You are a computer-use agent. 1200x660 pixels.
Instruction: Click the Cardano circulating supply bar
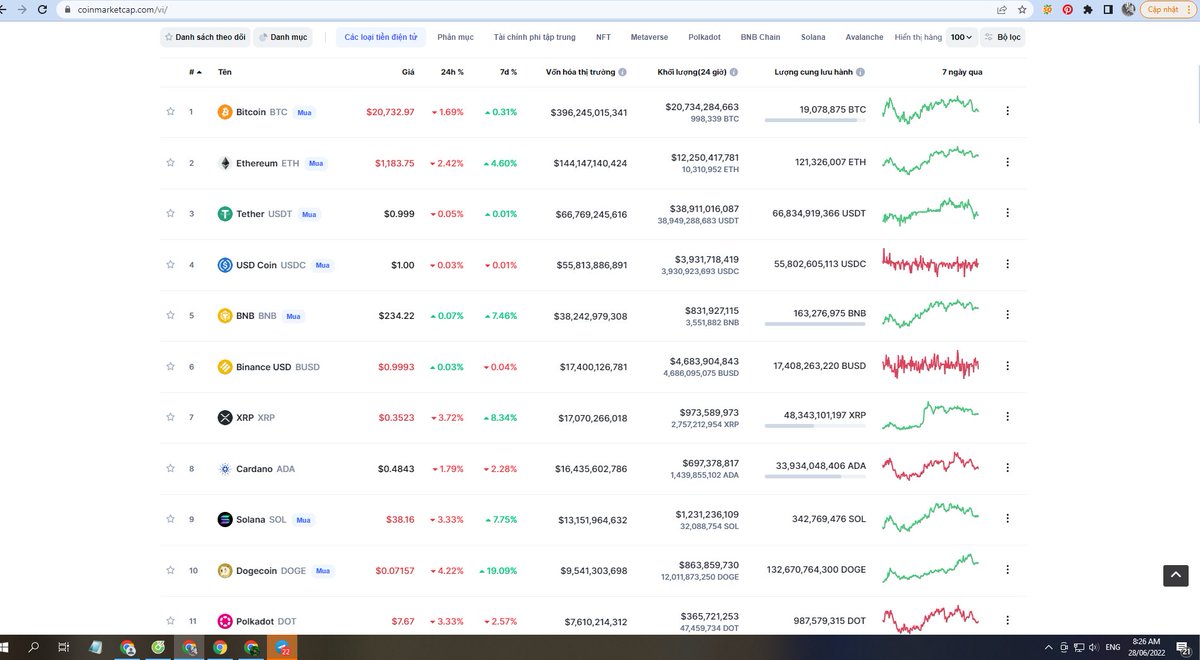[815, 477]
